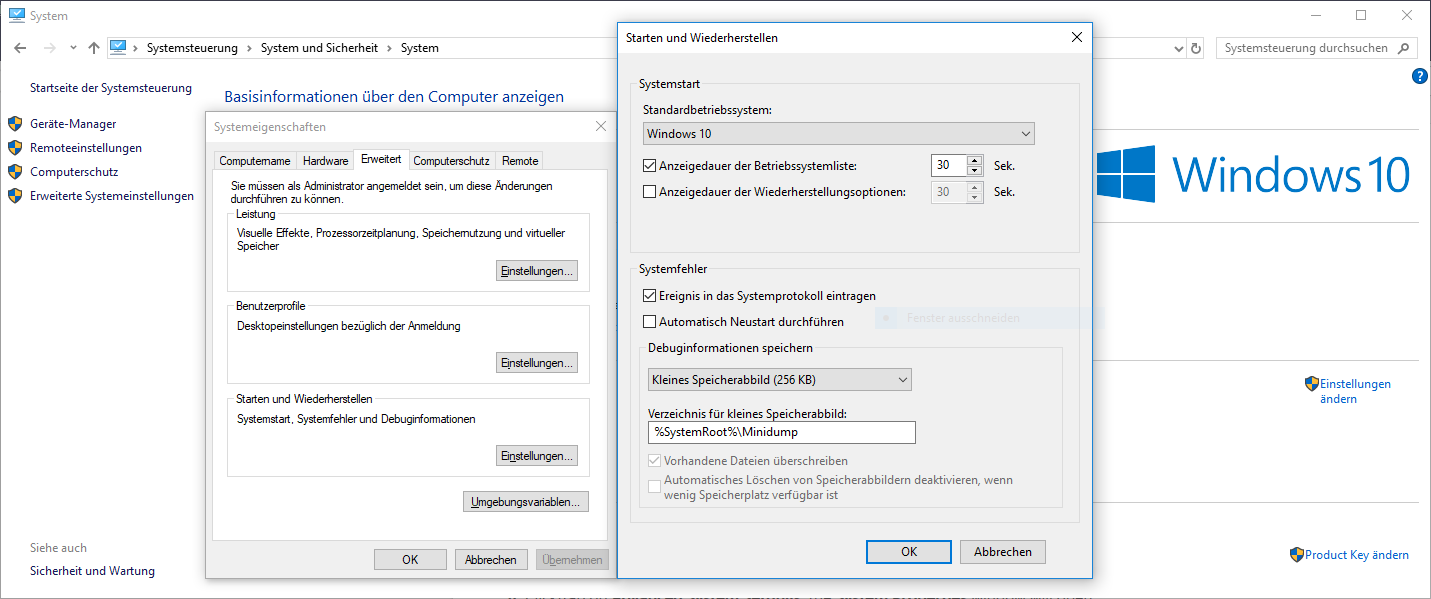Open the Standardbetriebssystem dropdown
Image resolution: width=1431 pixels, height=599 pixels.
(x=839, y=134)
